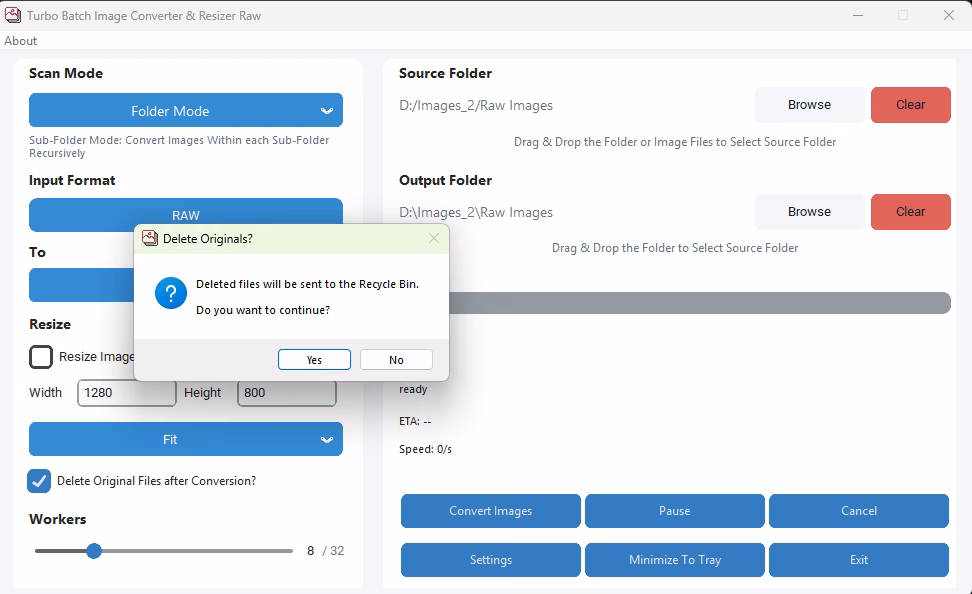This screenshot has height=594, width=972.
Task: Clear the Source Folder path
Action: click(x=910, y=105)
